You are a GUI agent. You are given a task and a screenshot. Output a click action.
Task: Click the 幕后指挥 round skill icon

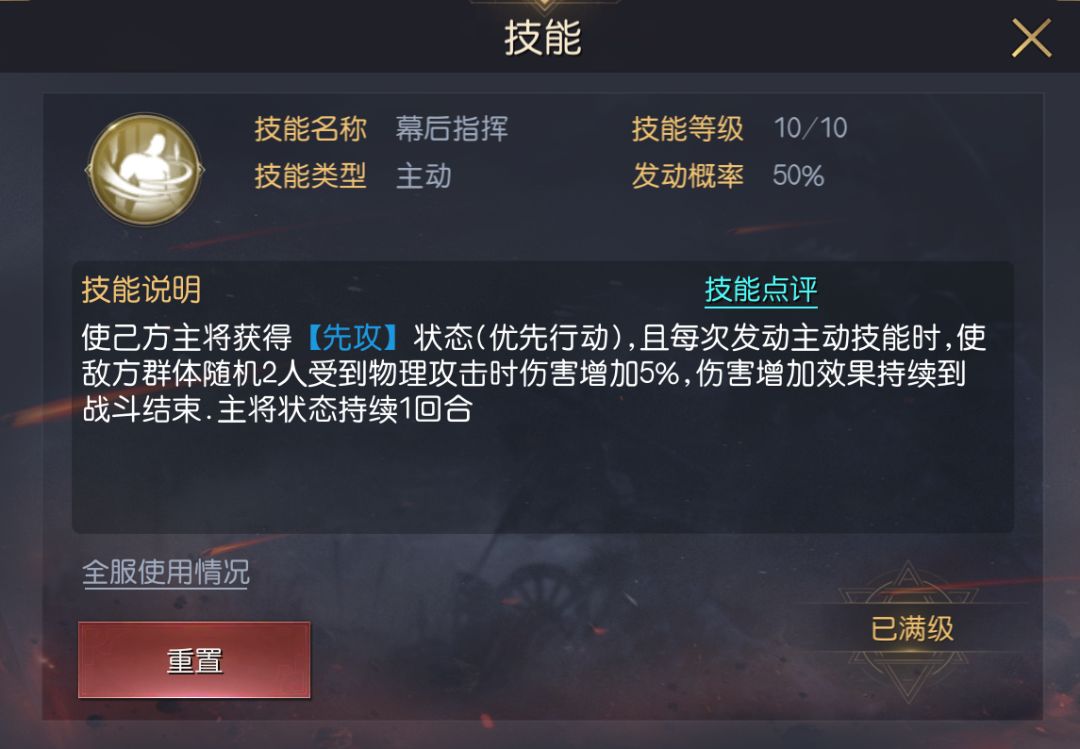[145, 170]
